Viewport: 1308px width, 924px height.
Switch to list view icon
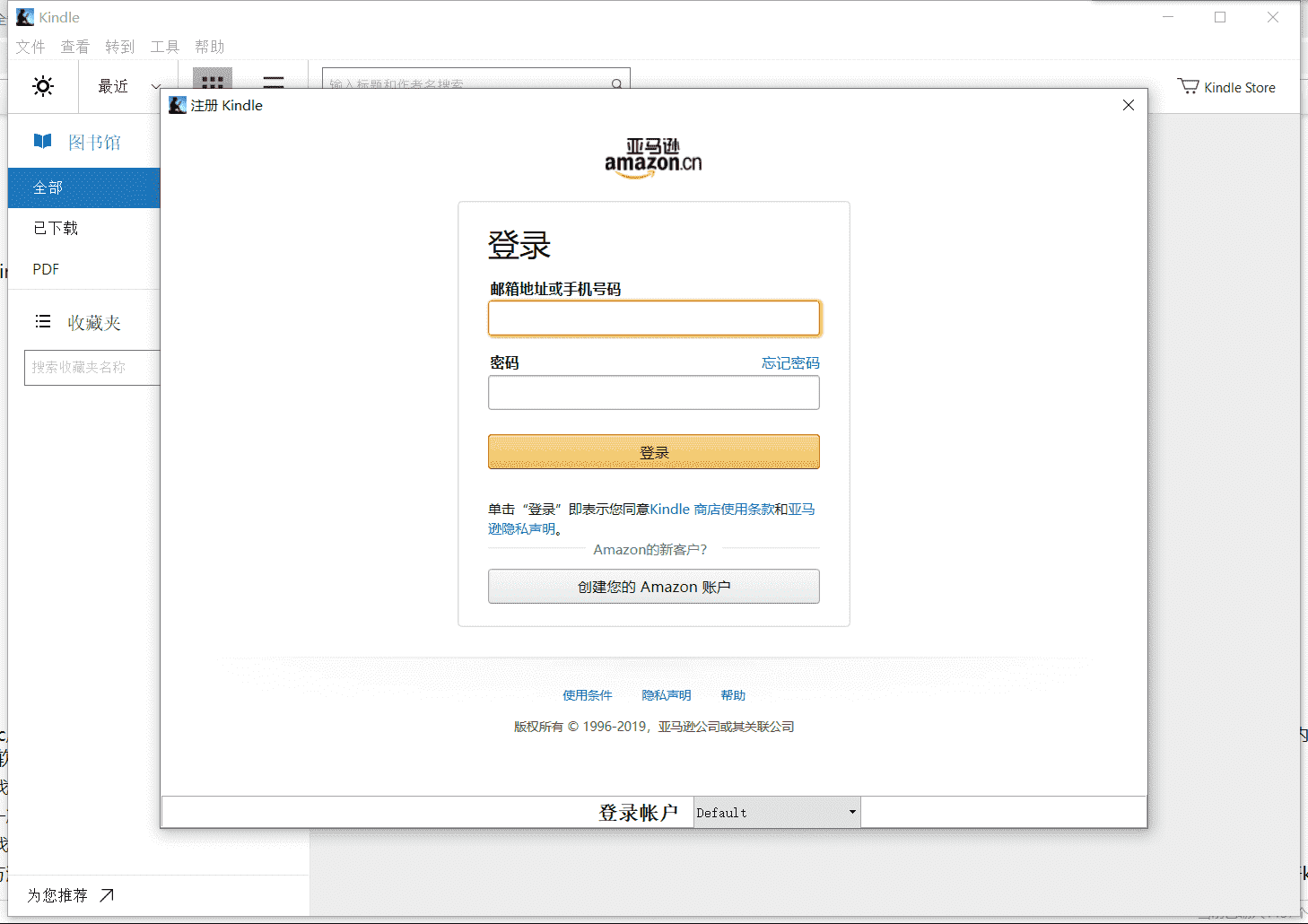coord(274,81)
